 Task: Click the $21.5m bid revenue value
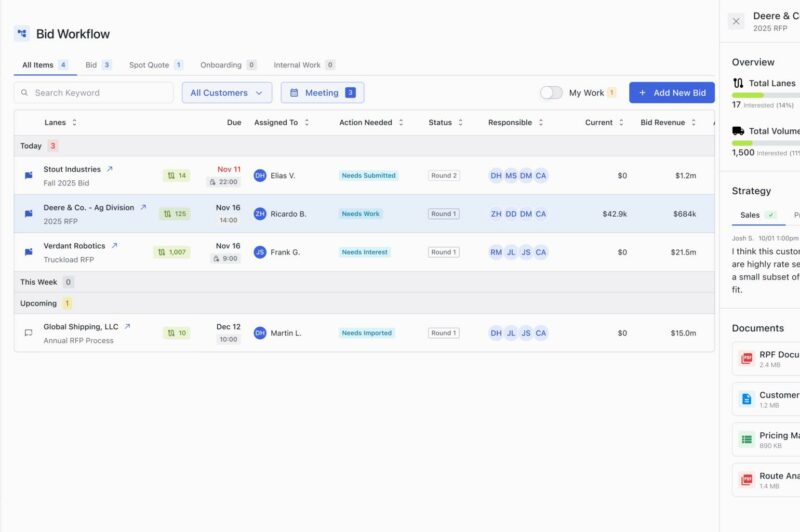pos(683,252)
